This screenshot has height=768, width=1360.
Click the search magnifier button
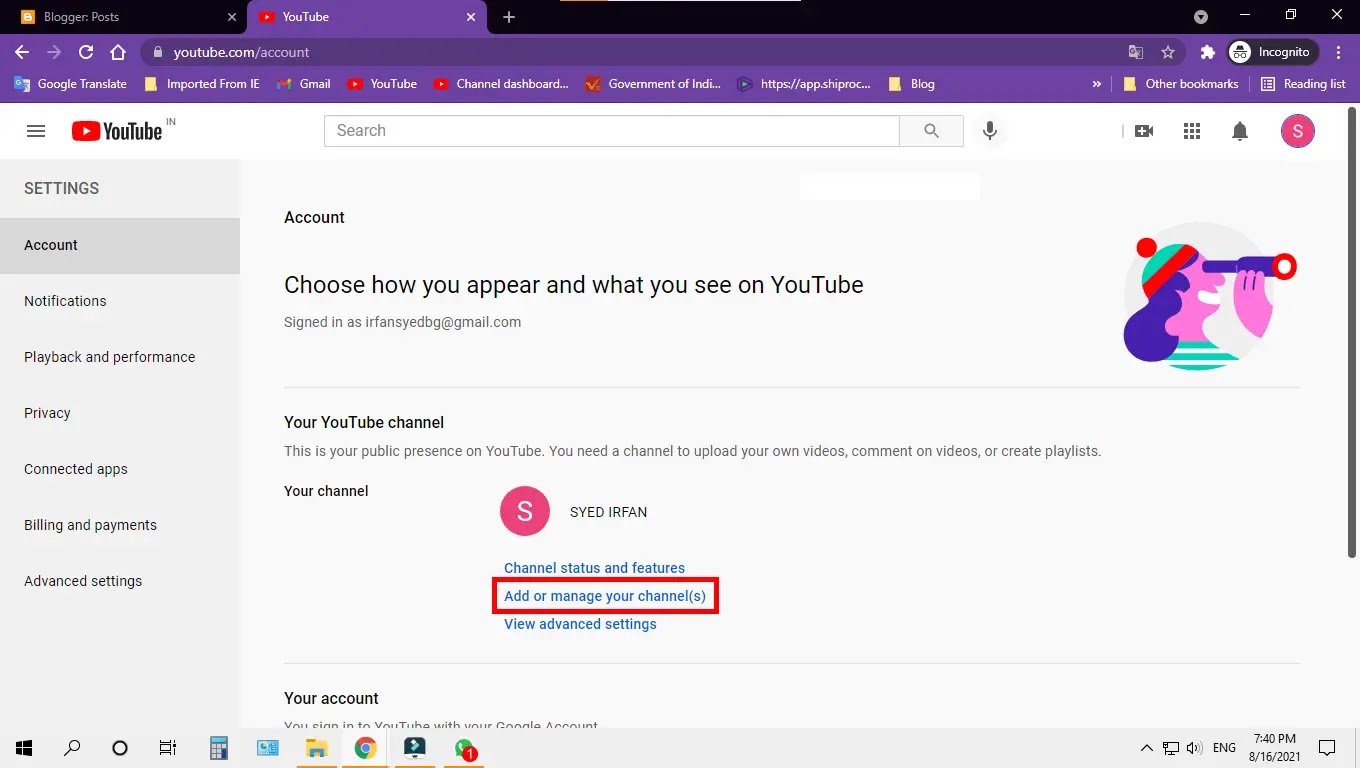pos(931,131)
